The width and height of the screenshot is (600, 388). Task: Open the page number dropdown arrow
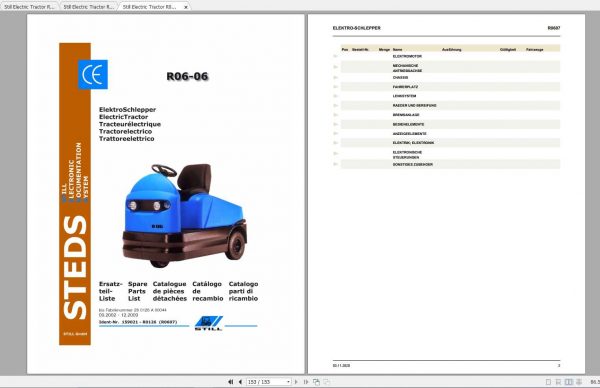click(288, 382)
